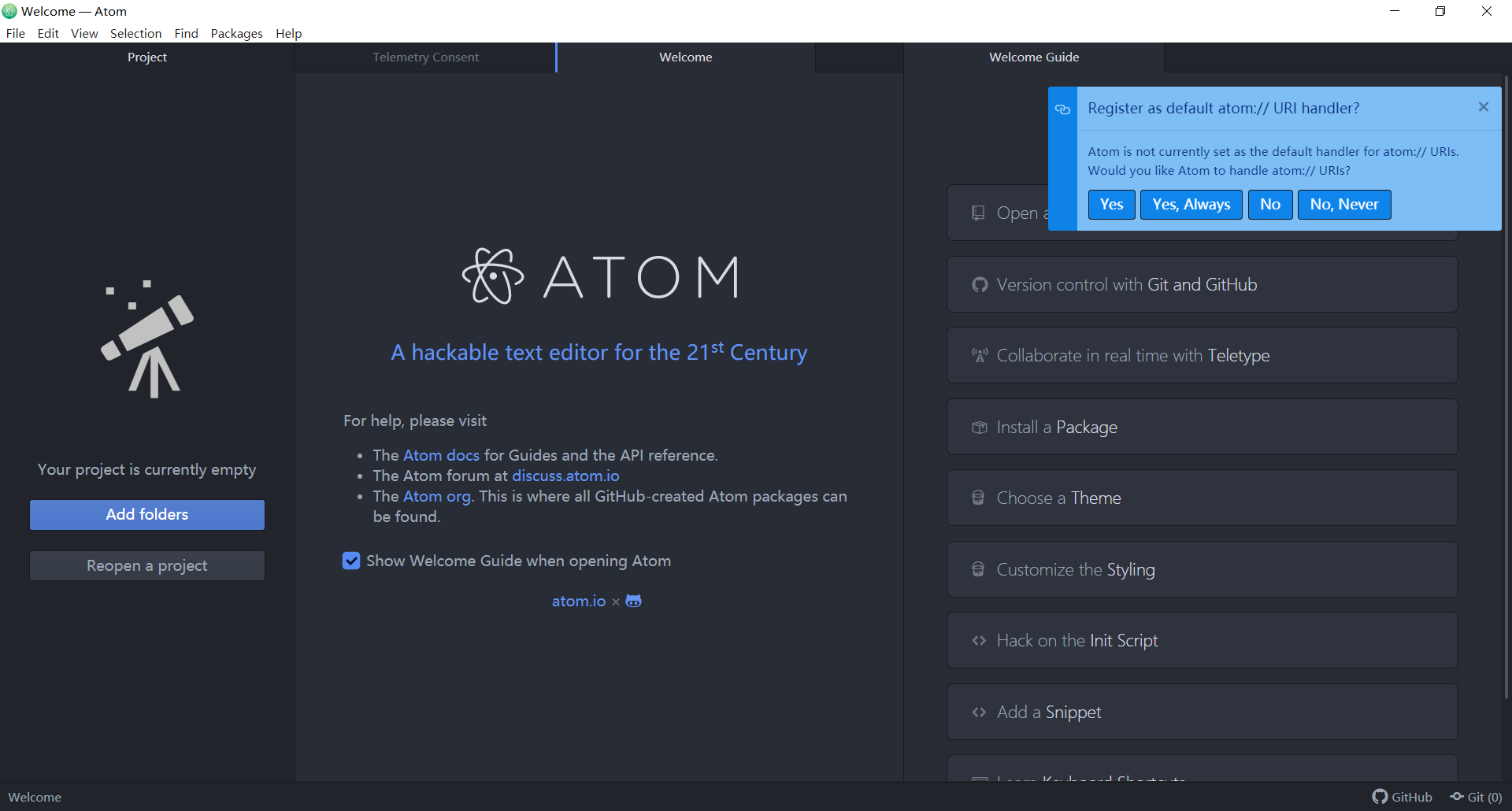The height and width of the screenshot is (811, 1512).
Task: Click the Atom app icon in the title bar
Action: click(9, 11)
